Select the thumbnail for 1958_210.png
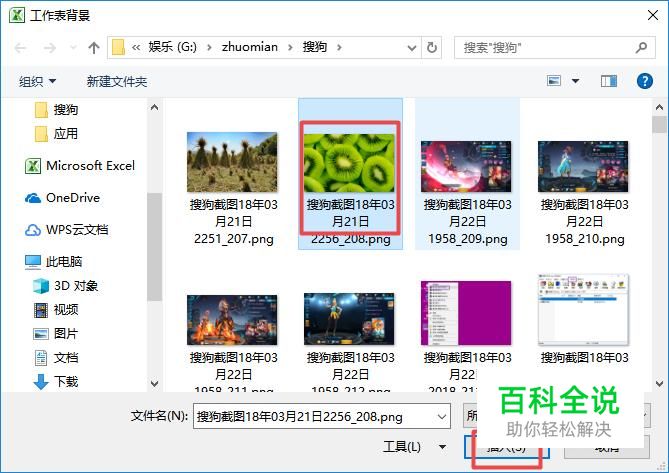Image resolution: width=669 pixels, height=473 pixels. (x=583, y=166)
